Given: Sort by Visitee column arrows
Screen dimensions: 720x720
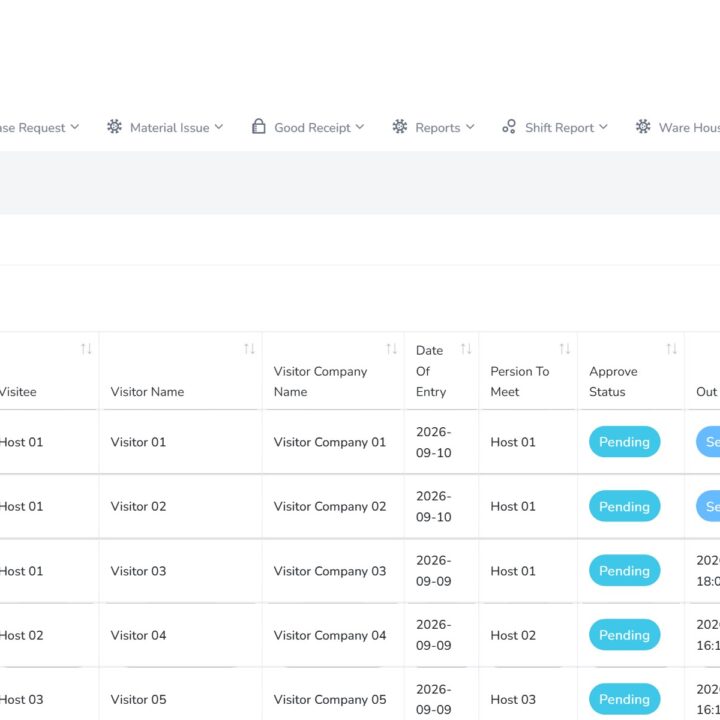Looking at the screenshot, I should point(86,349).
